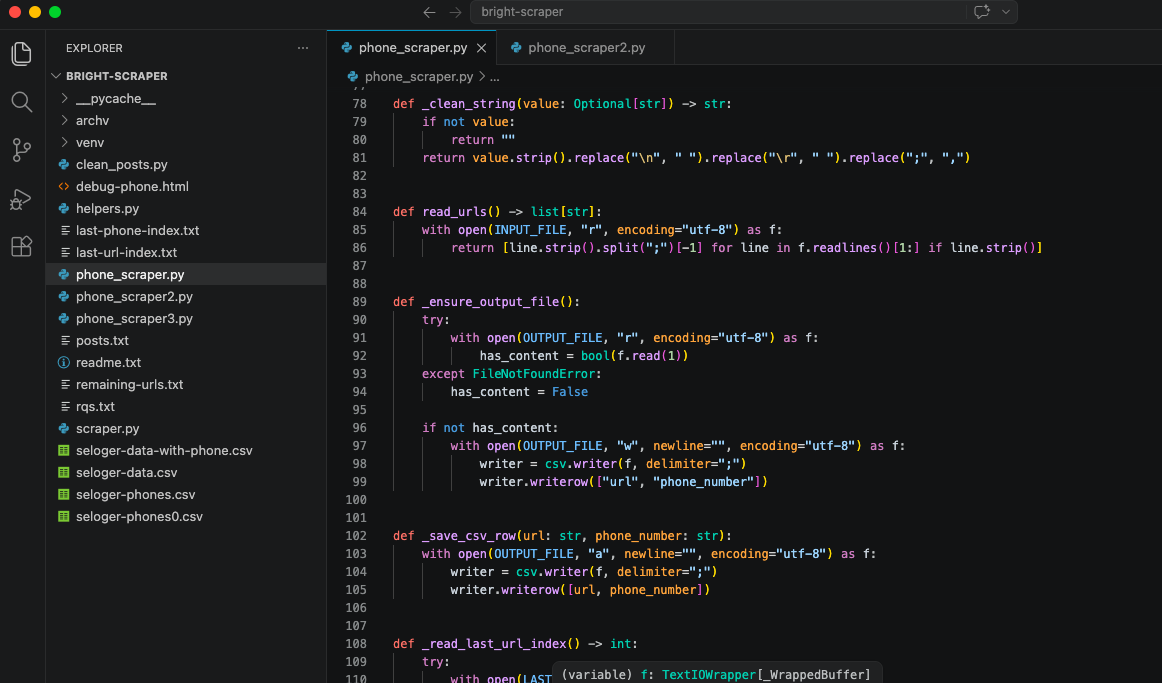1162x683 pixels.
Task: Open the Source Control view
Action: pyautogui.click(x=21, y=150)
